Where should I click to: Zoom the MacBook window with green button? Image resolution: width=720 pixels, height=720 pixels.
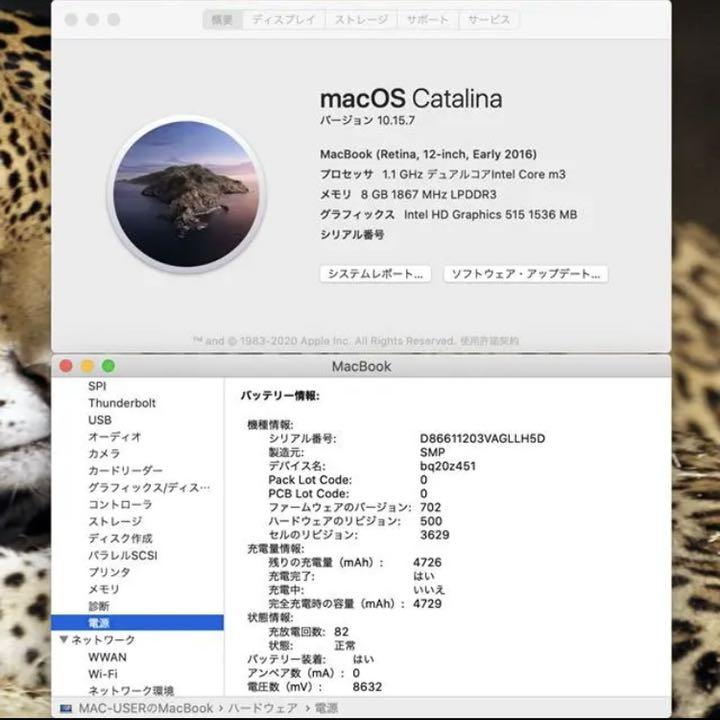(108, 366)
